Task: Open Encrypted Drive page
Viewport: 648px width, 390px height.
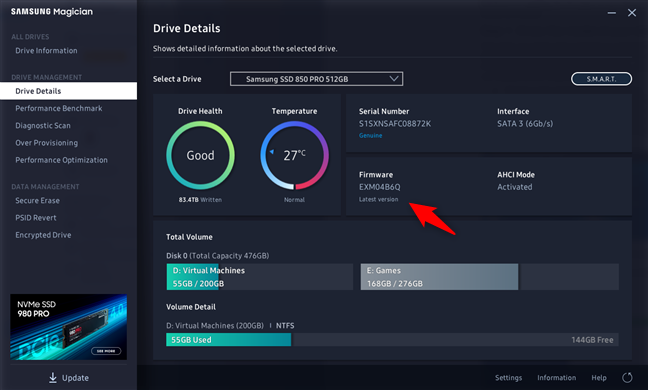Action: click(x=43, y=235)
